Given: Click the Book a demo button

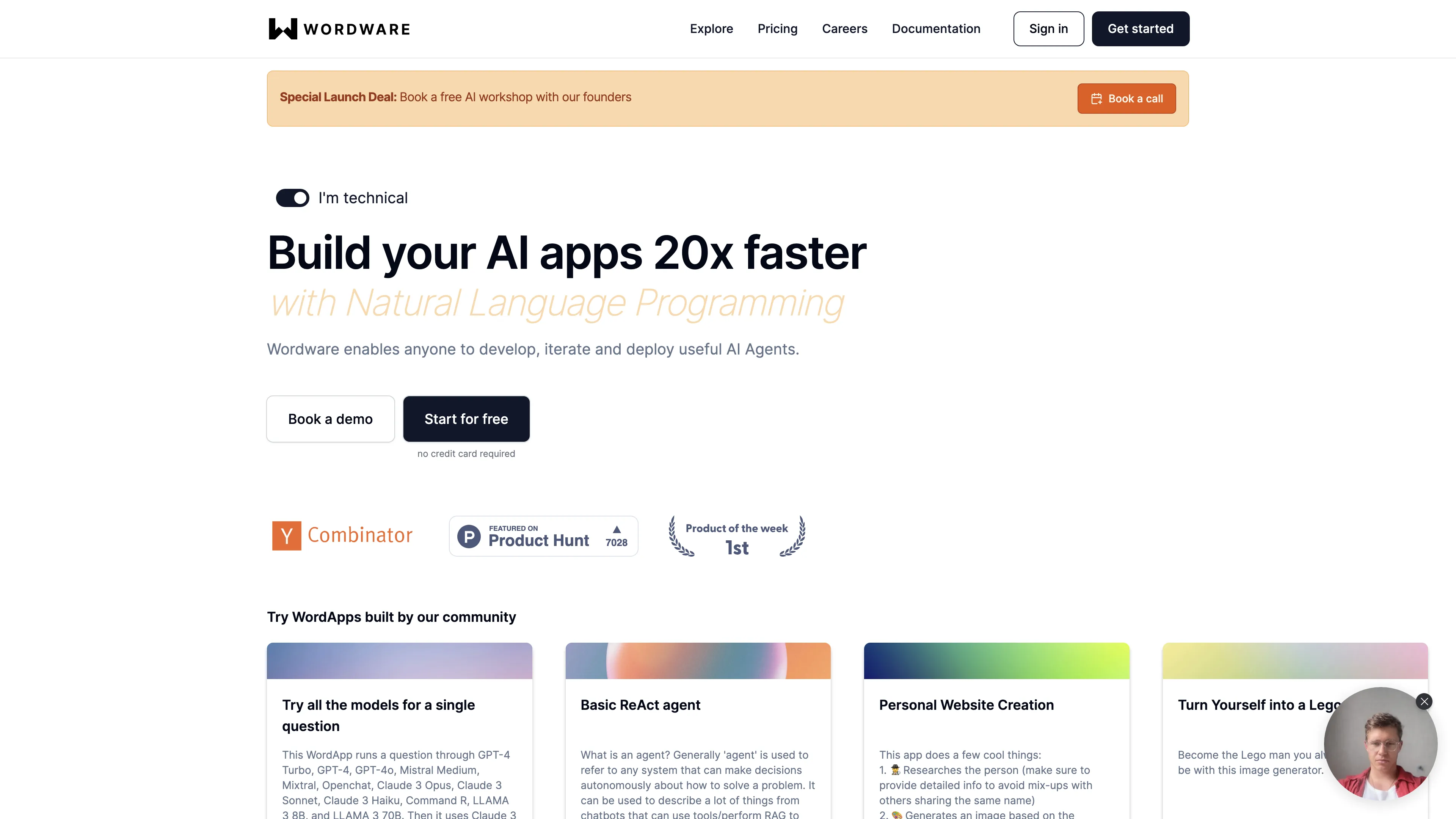Looking at the screenshot, I should 330,418.
